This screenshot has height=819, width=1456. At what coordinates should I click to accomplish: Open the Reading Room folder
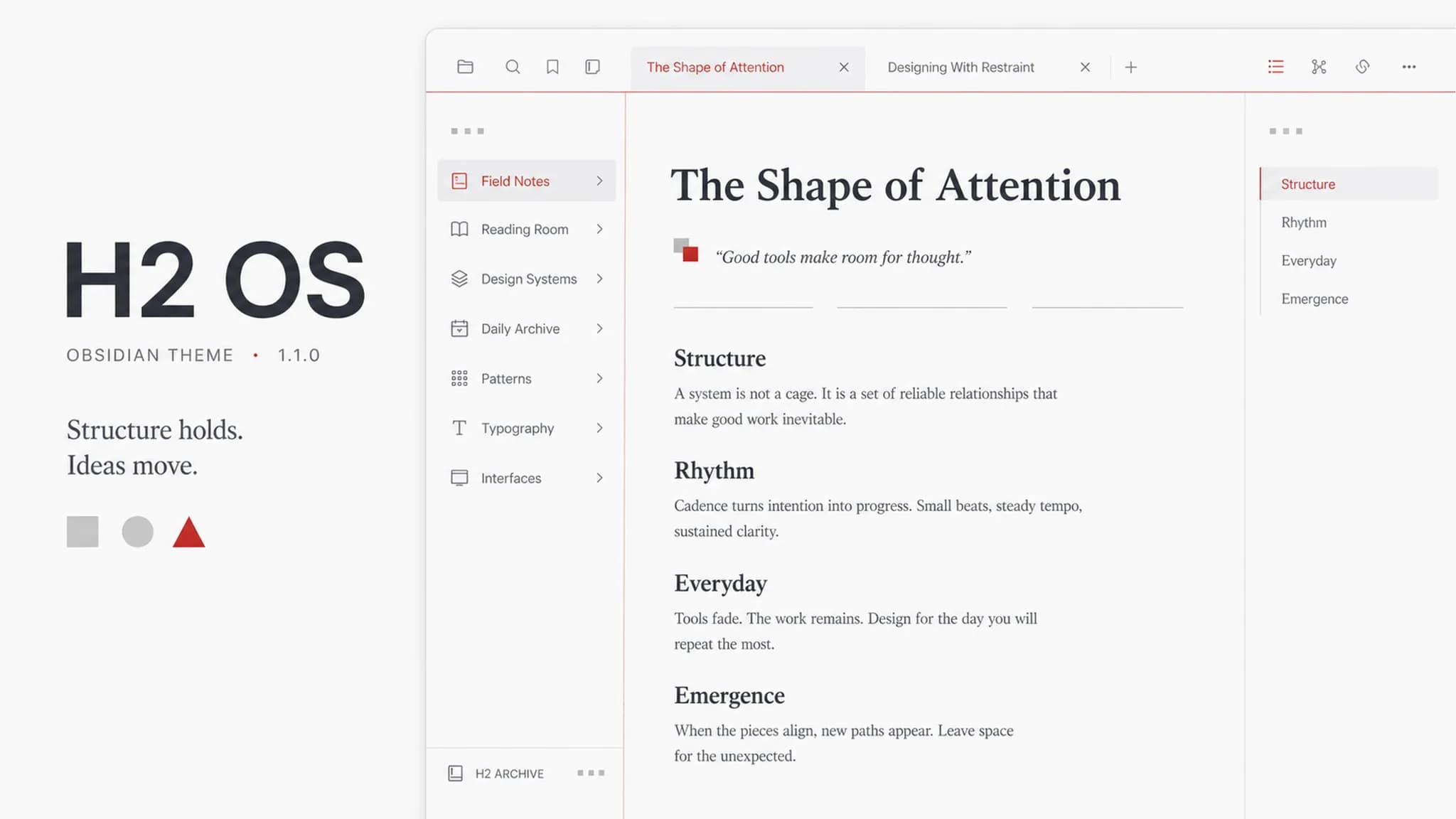click(x=526, y=229)
